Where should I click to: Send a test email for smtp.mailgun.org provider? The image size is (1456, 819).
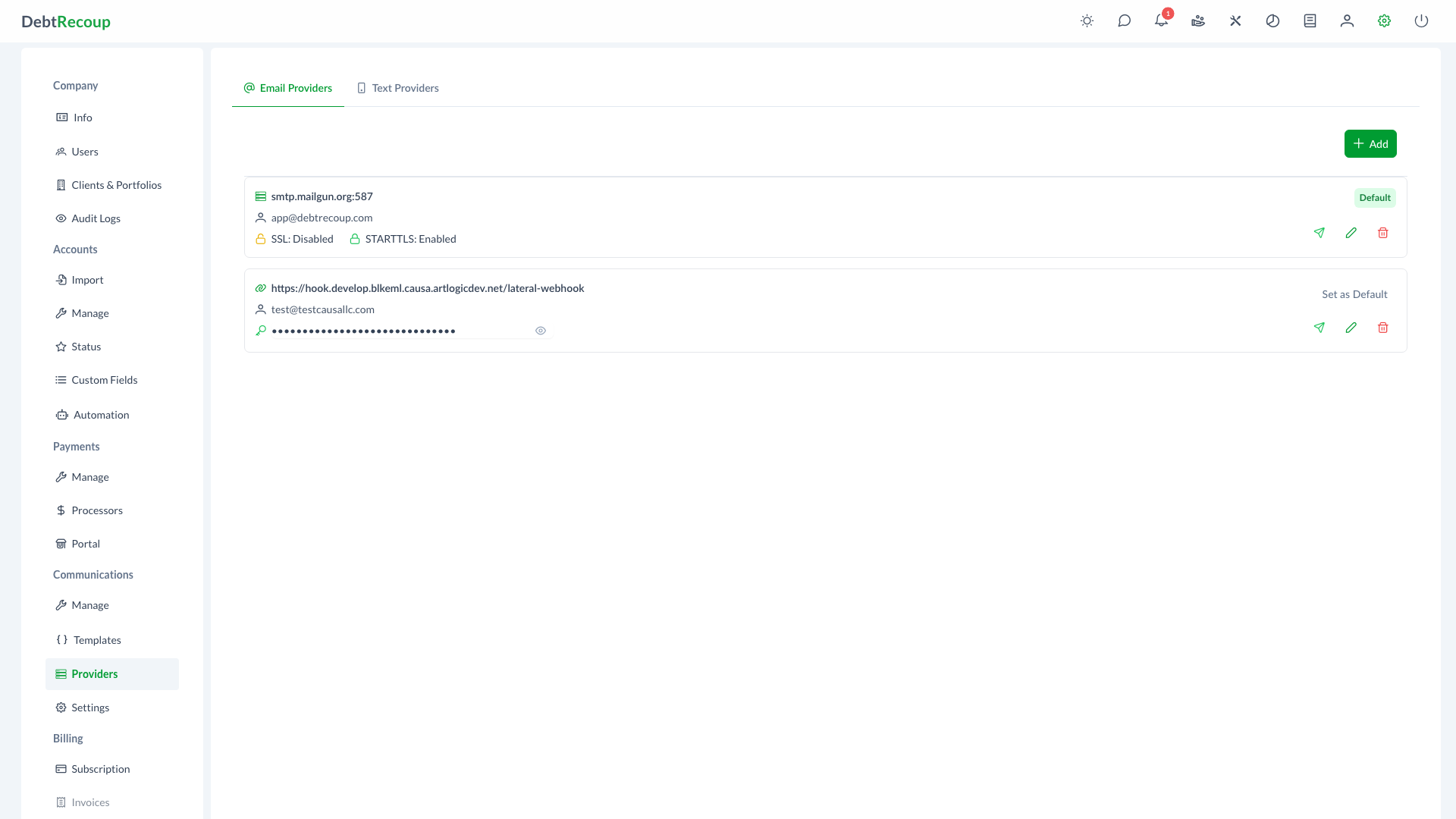(x=1319, y=233)
